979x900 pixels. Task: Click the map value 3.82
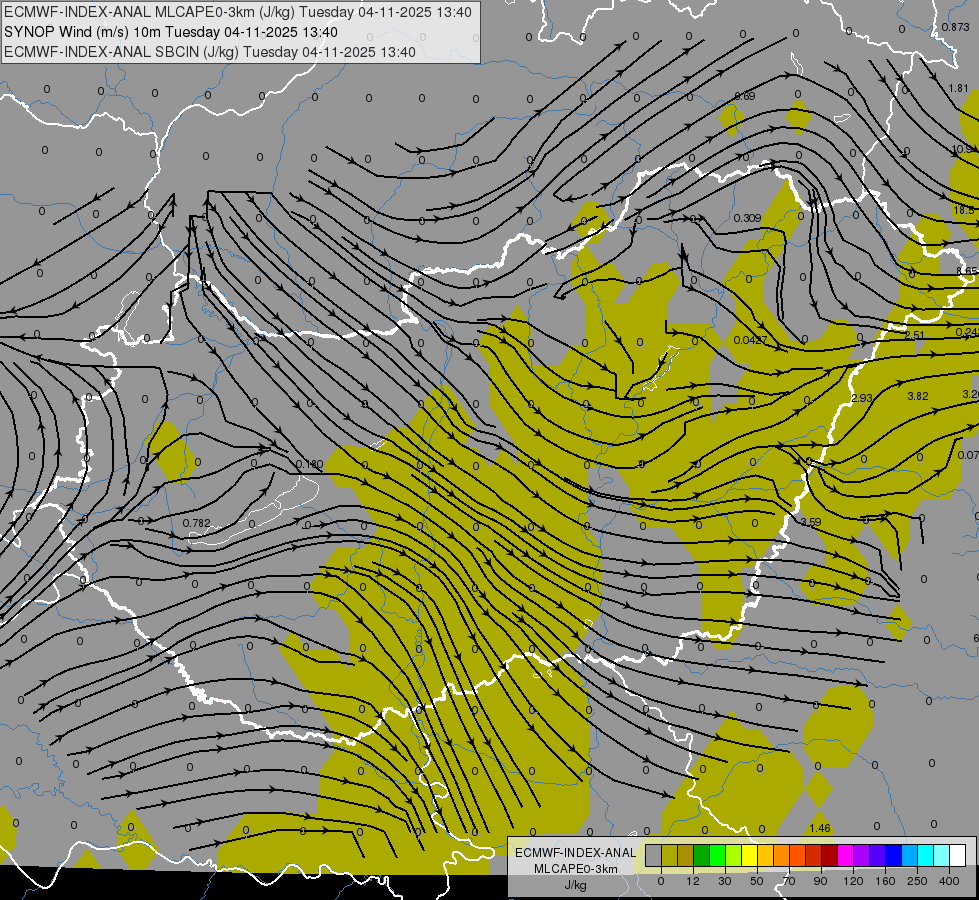[x=918, y=396]
